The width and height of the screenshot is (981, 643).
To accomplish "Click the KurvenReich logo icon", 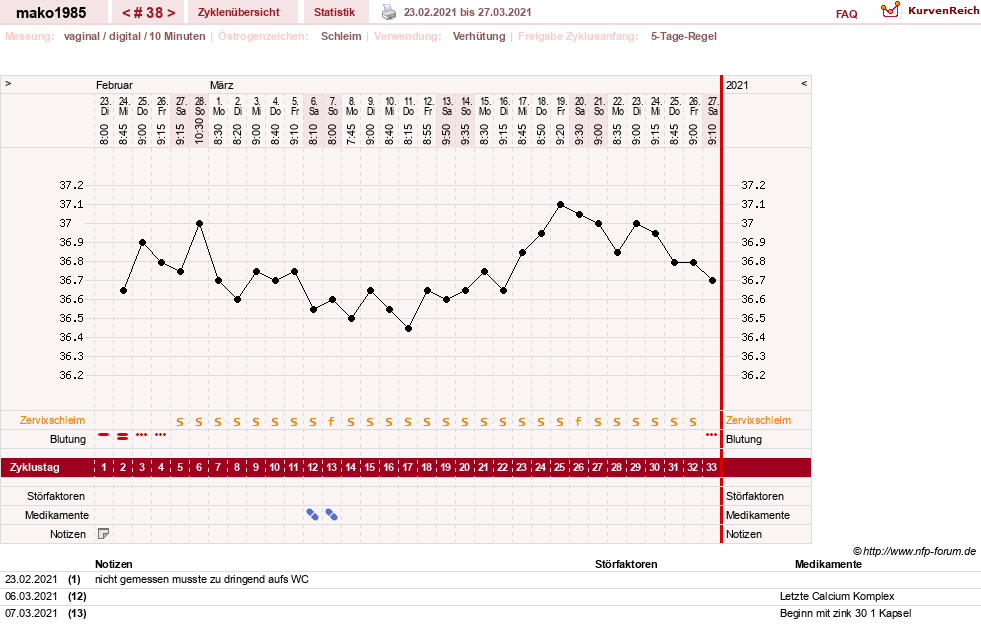I will point(890,10).
